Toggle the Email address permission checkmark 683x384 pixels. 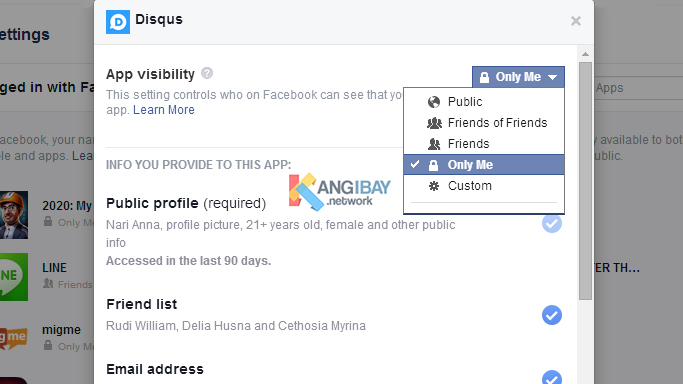[x=551, y=377]
